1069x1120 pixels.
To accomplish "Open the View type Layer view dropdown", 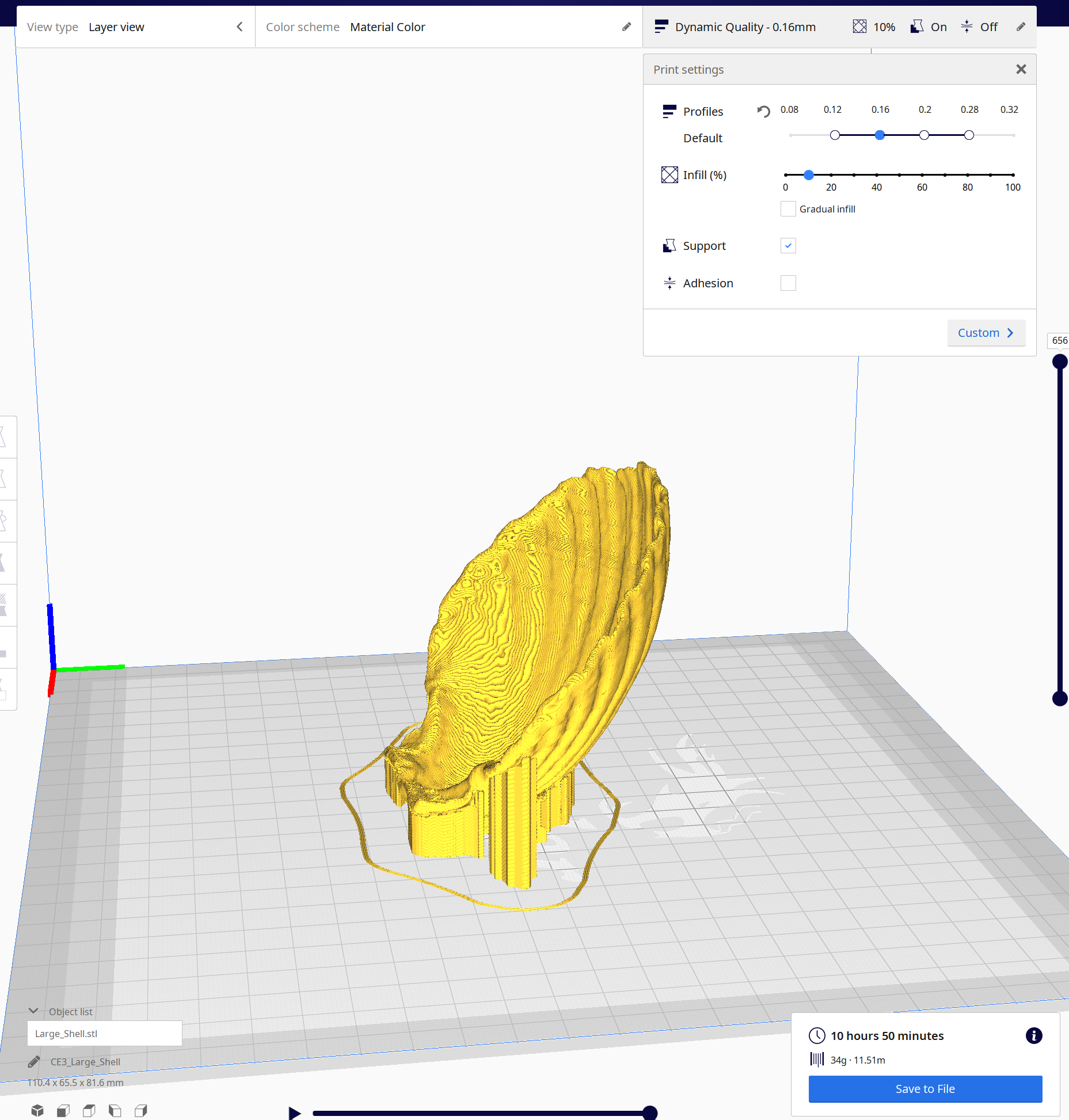I will 136,27.
